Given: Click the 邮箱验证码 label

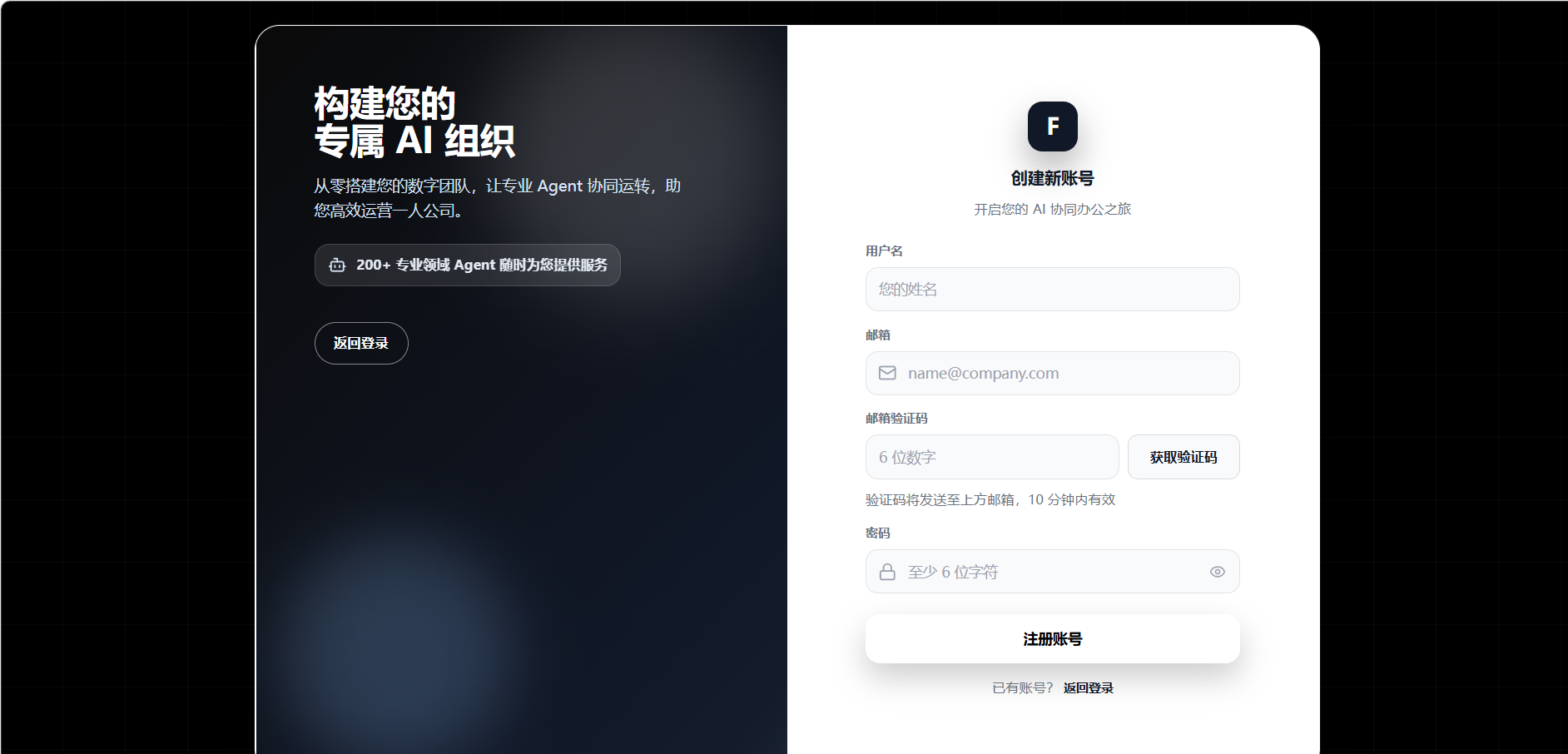Looking at the screenshot, I should coord(896,419).
